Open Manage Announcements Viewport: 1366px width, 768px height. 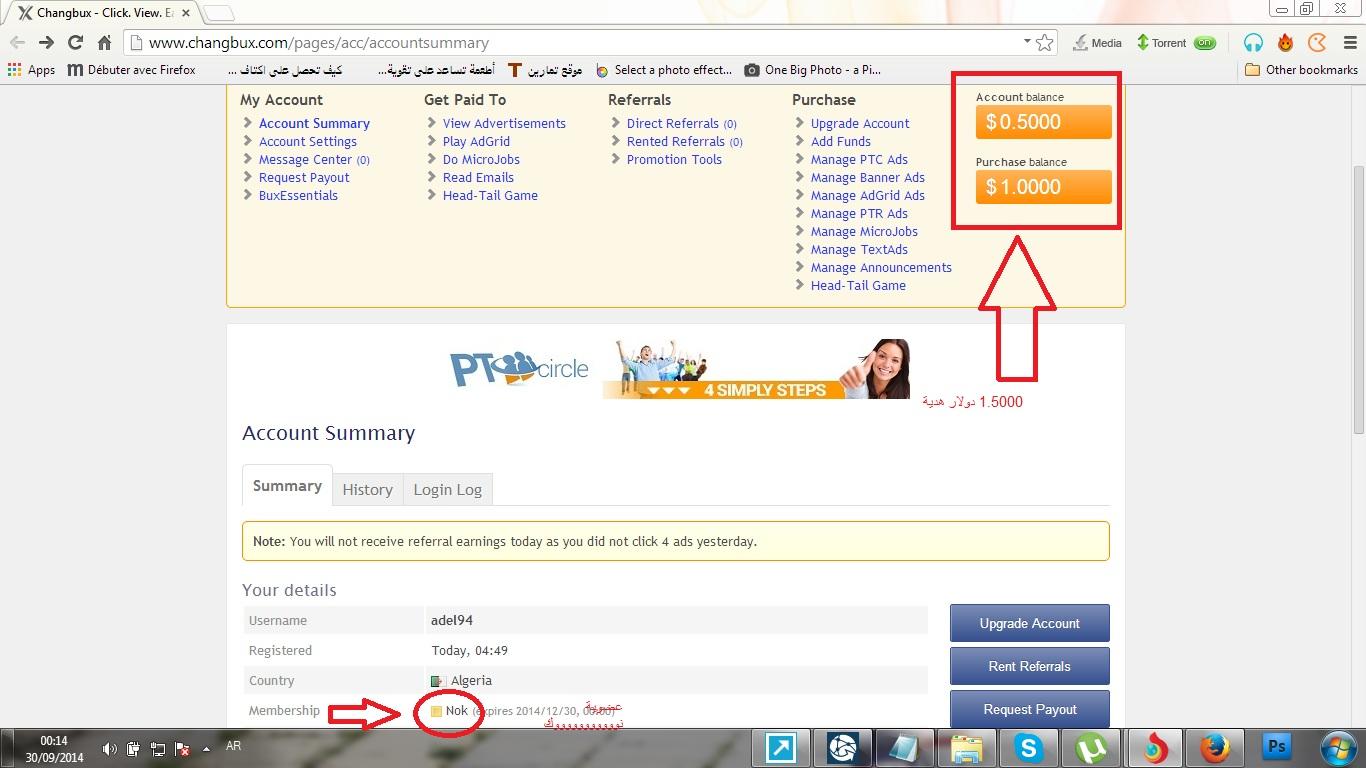(x=881, y=267)
